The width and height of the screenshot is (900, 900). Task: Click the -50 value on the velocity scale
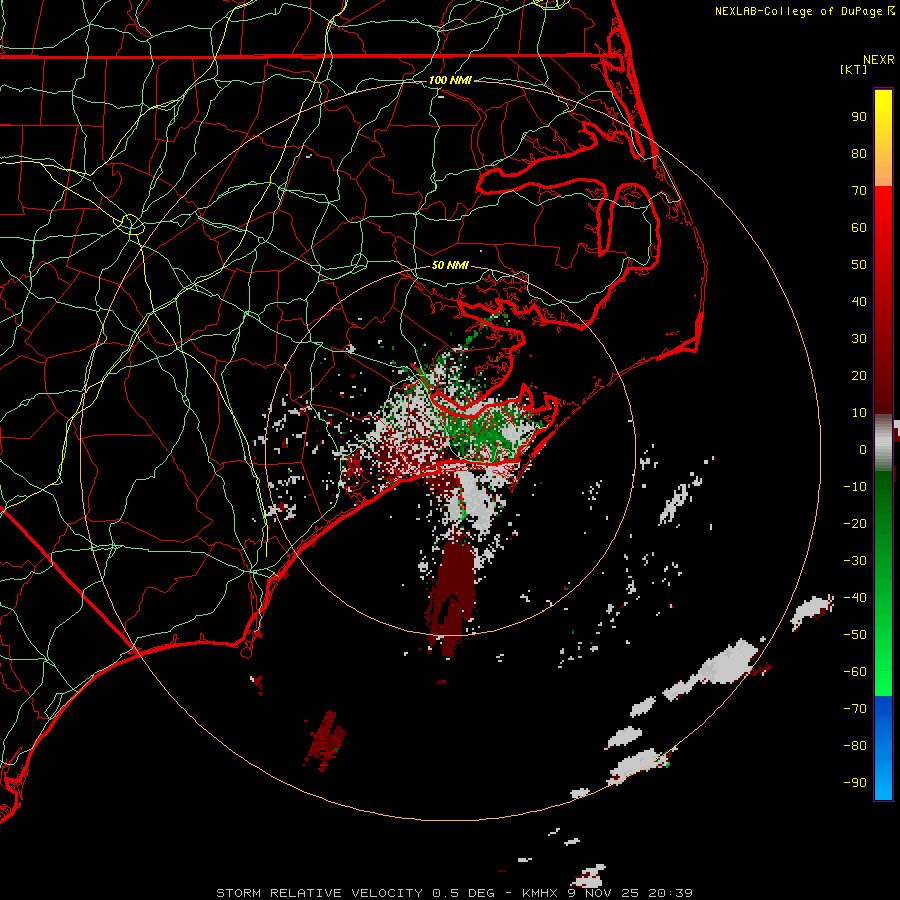click(855, 635)
